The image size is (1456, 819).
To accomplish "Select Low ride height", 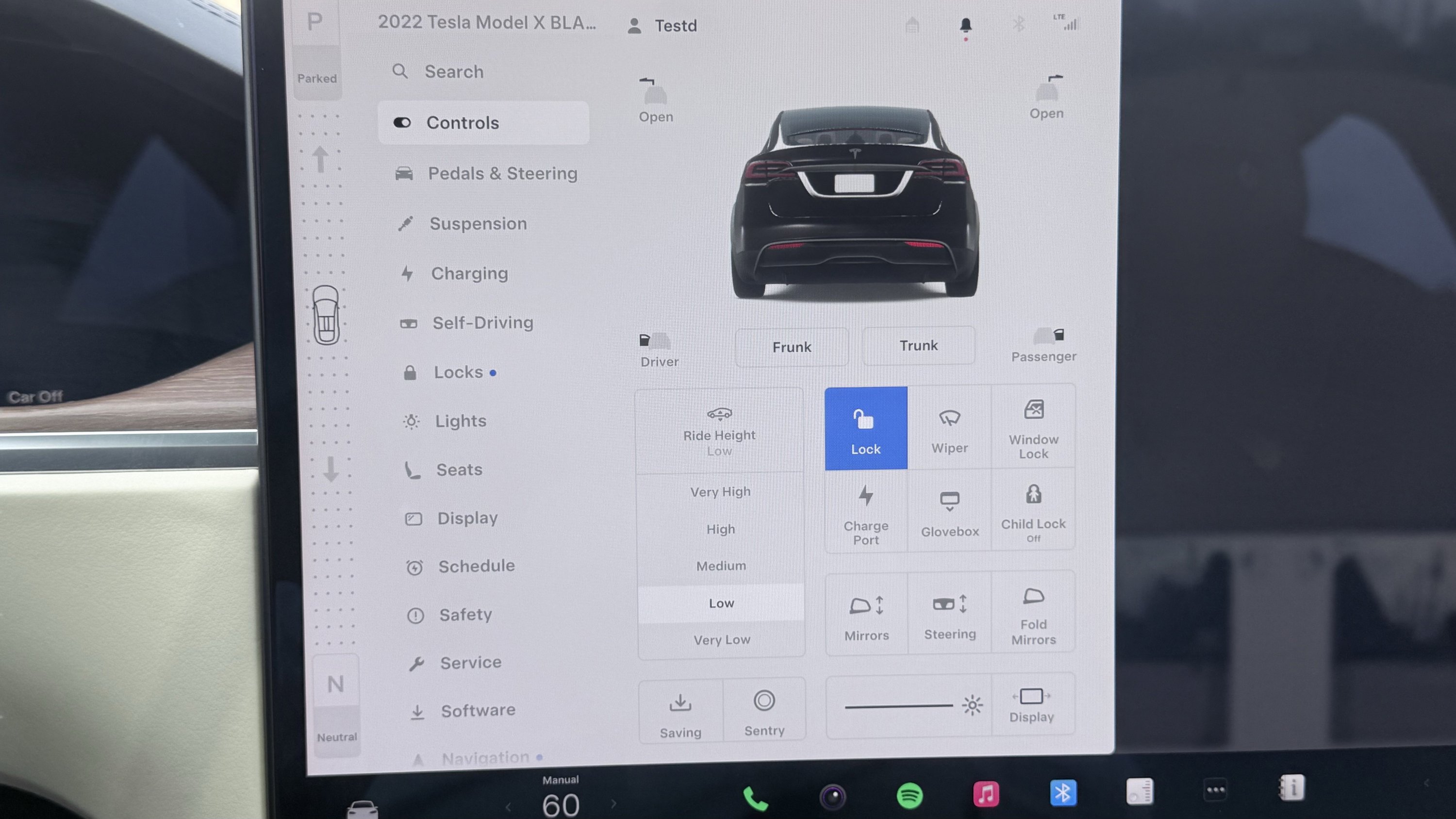I will [x=721, y=603].
